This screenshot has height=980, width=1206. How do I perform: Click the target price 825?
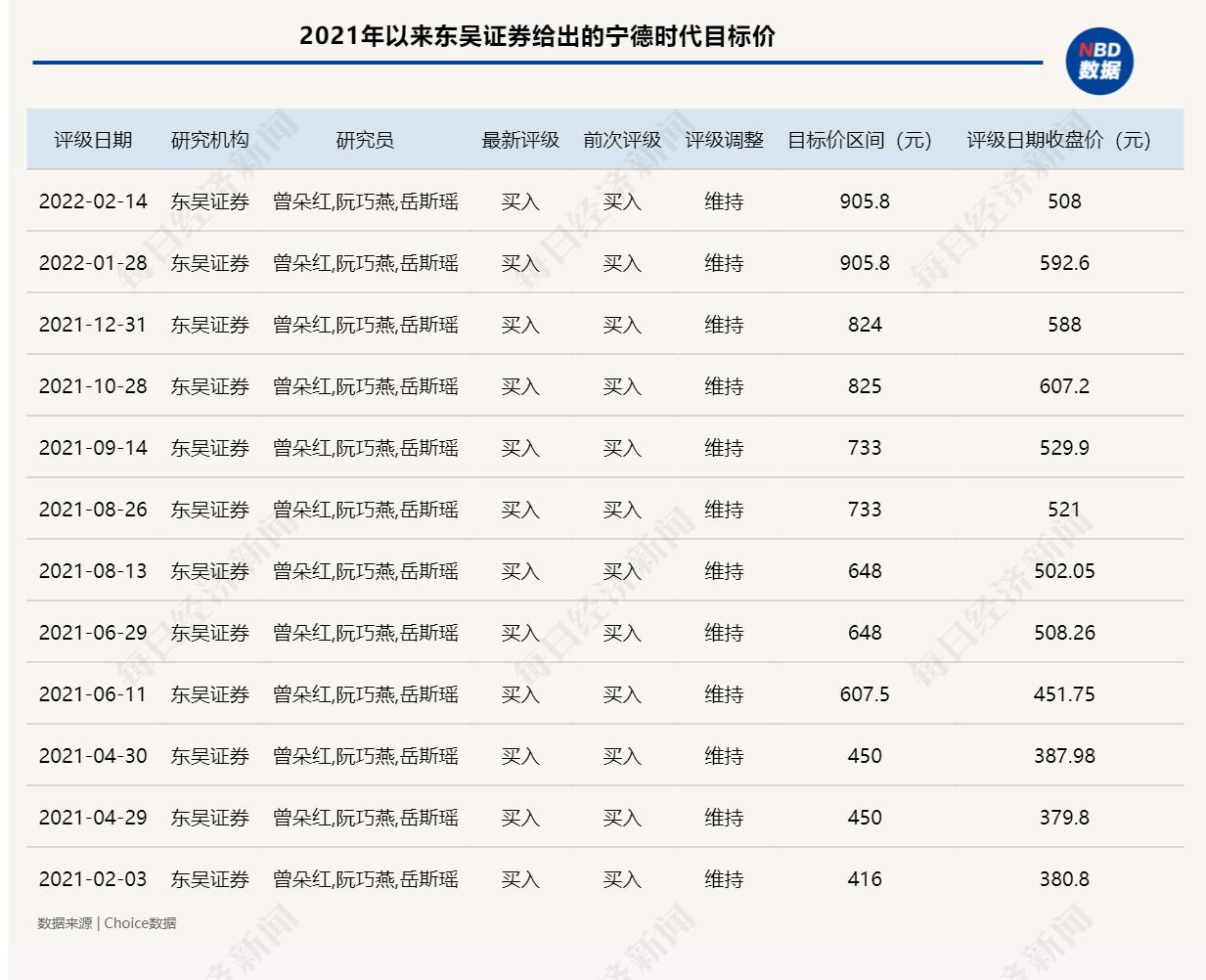pyautogui.click(x=865, y=386)
